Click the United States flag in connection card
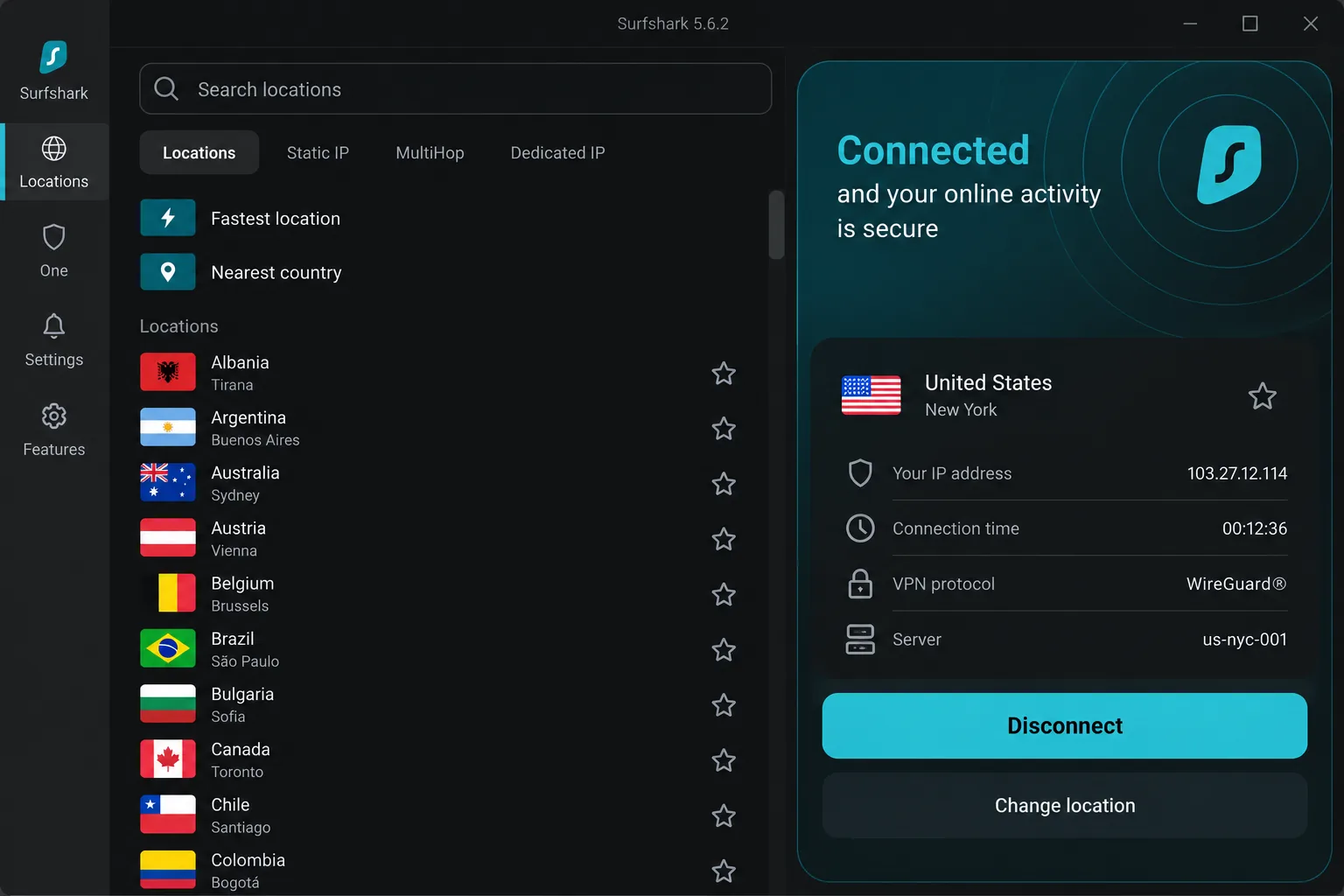 coord(871,395)
